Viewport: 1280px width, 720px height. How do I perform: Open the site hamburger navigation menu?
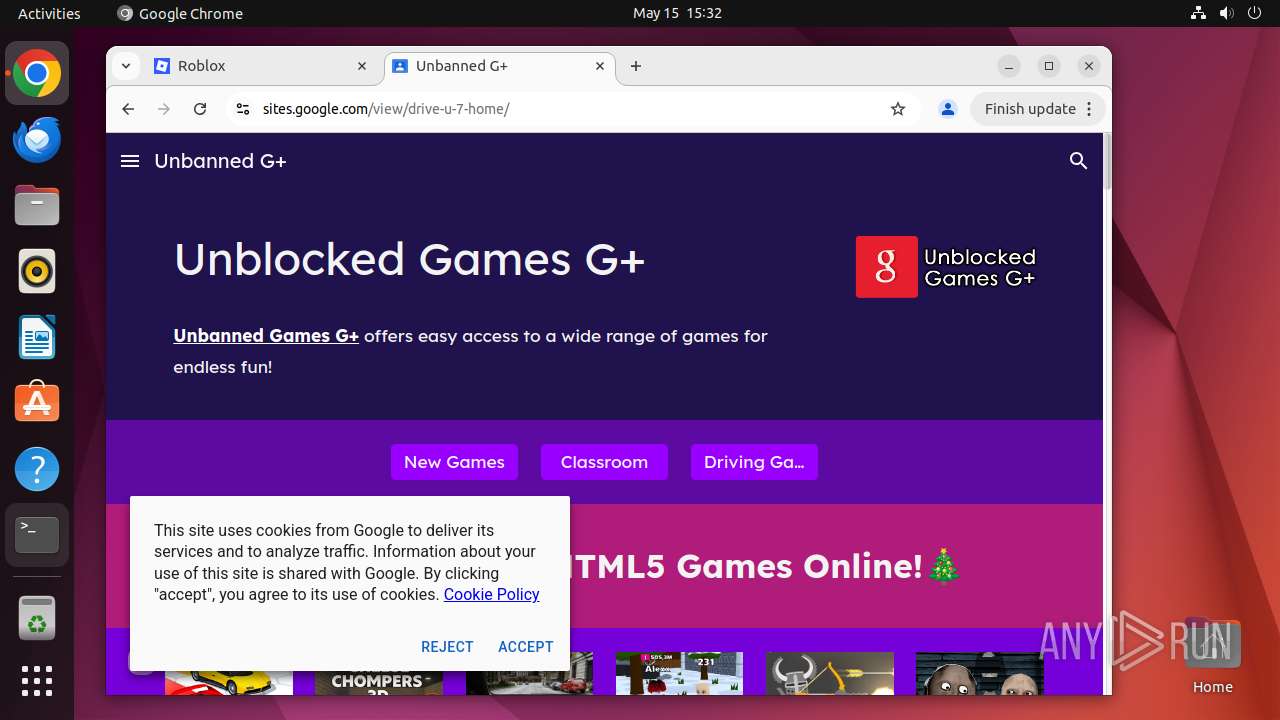click(x=130, y=161)
